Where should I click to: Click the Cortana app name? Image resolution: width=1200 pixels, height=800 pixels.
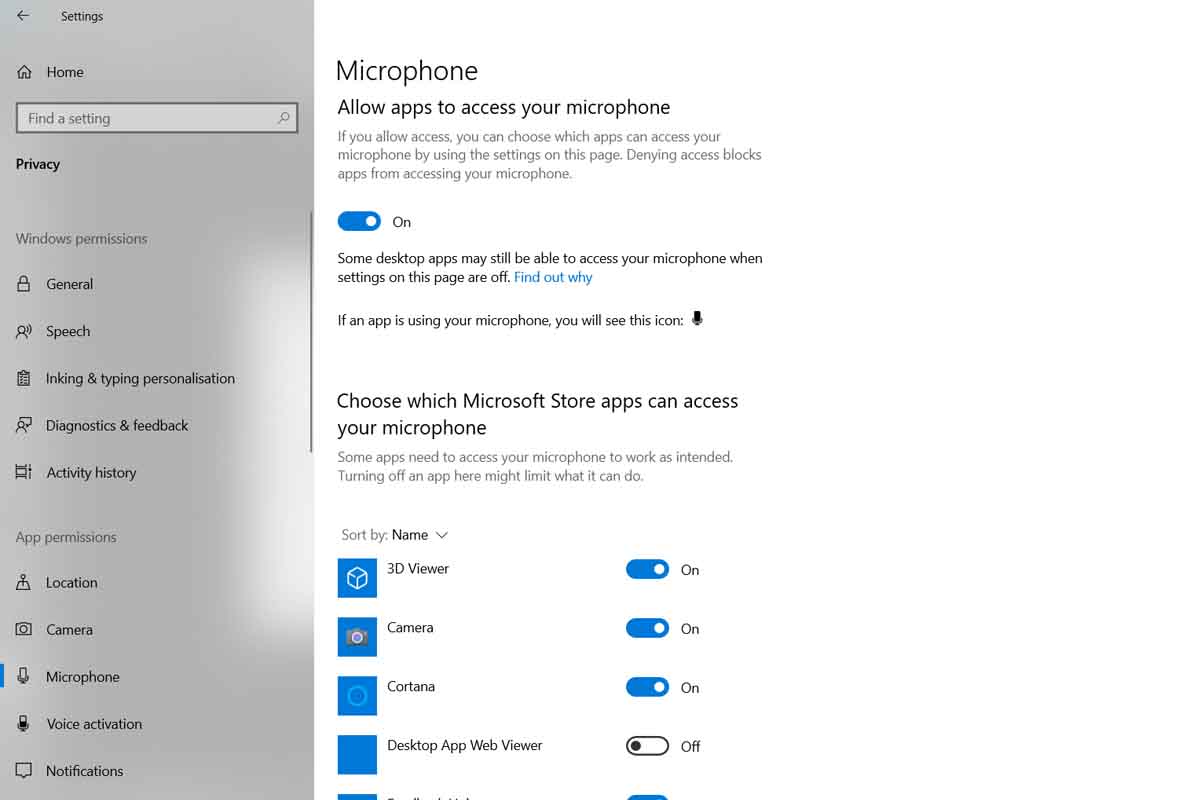[411, 686]
